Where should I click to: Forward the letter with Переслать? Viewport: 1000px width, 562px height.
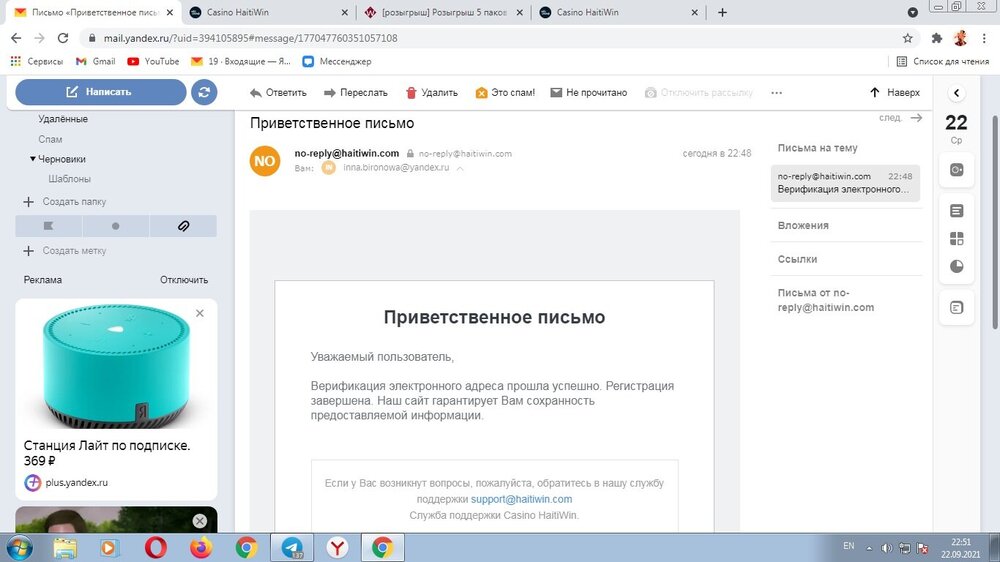point(356,92)
